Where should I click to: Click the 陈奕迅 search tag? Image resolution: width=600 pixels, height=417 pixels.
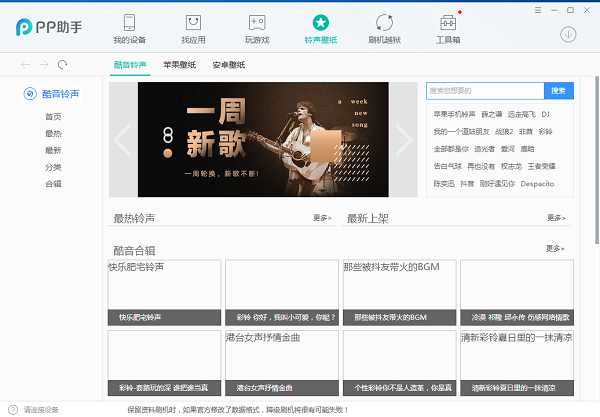444,184
